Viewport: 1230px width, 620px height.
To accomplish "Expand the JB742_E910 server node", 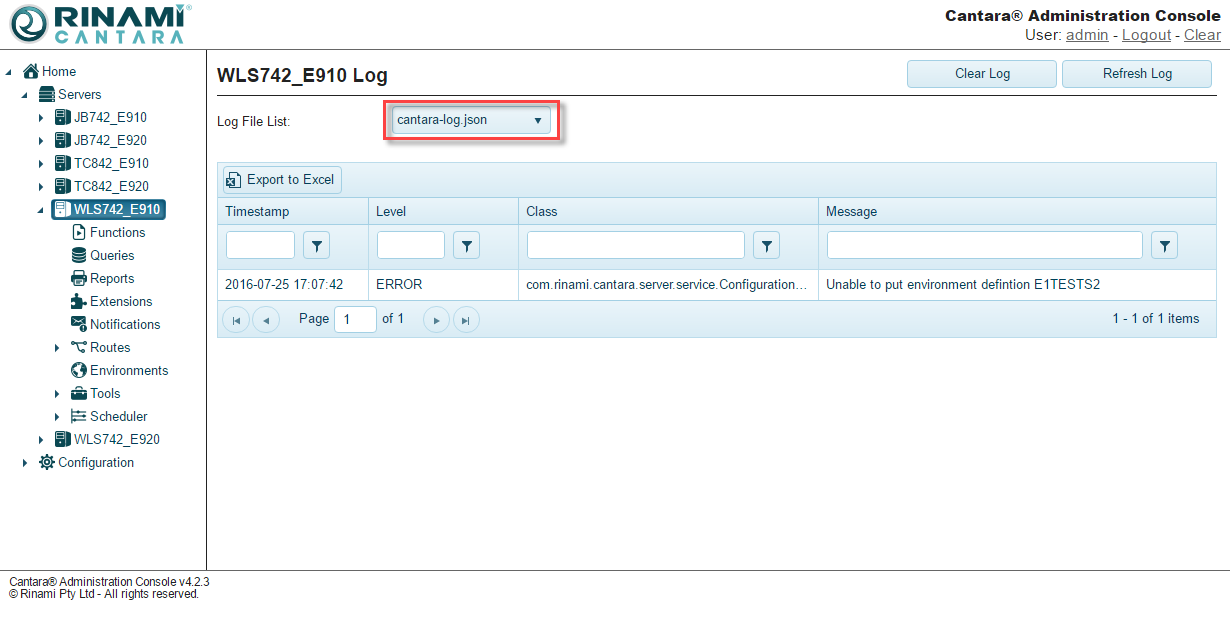I will pyautogui.click(x=41, y=118).
